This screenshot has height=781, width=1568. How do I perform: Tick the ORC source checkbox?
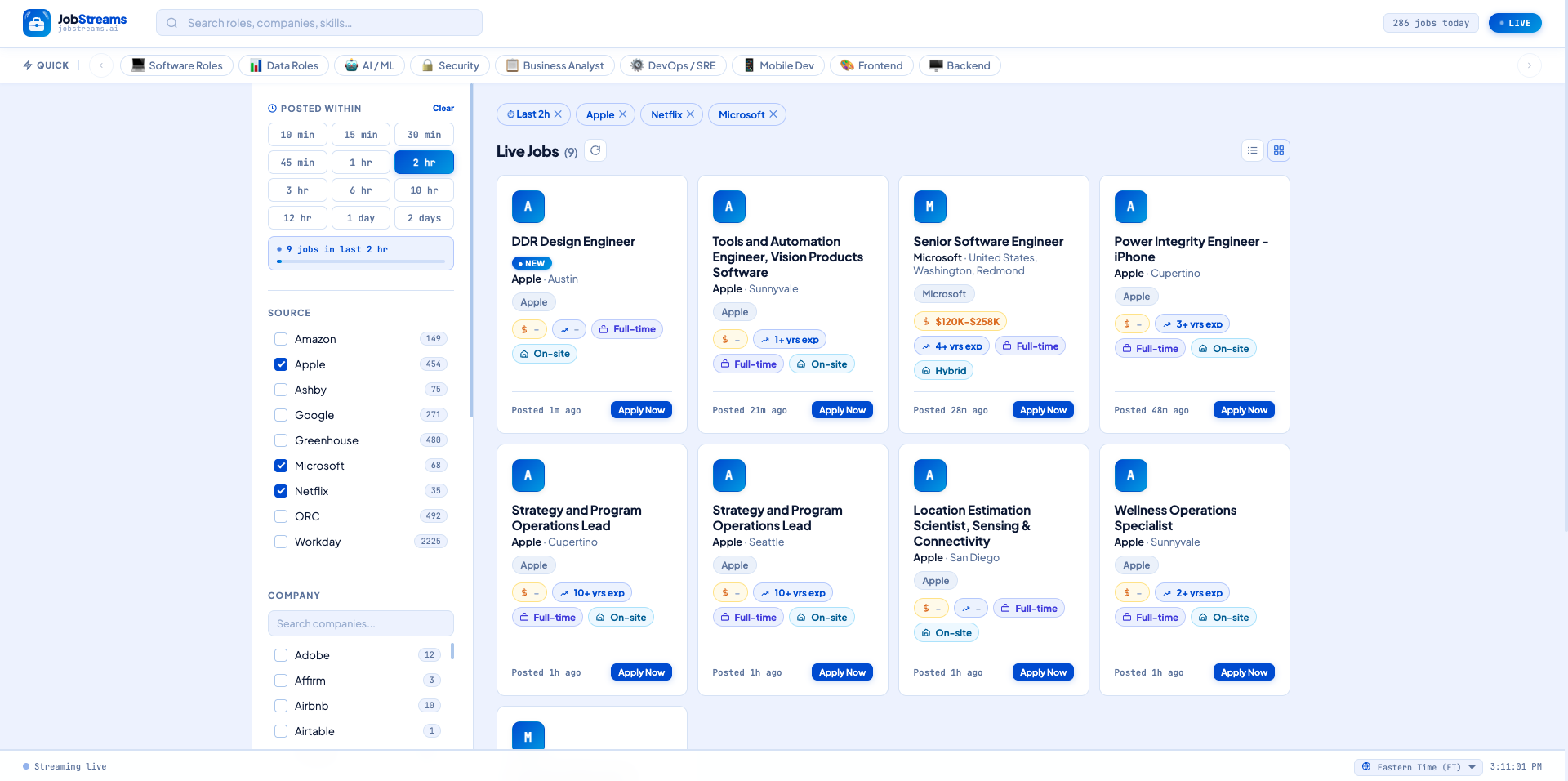[281, 516]
